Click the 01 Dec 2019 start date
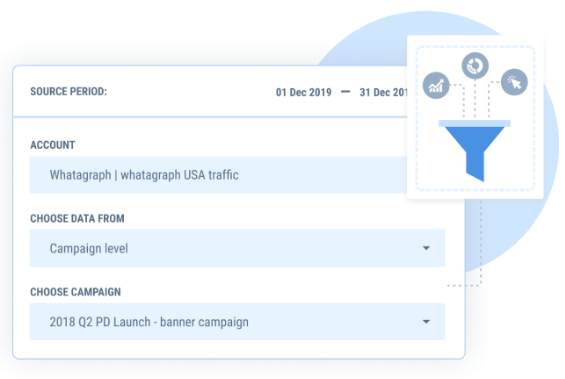Viewport: 565px width, 379px height. click(x=303, y=93)
